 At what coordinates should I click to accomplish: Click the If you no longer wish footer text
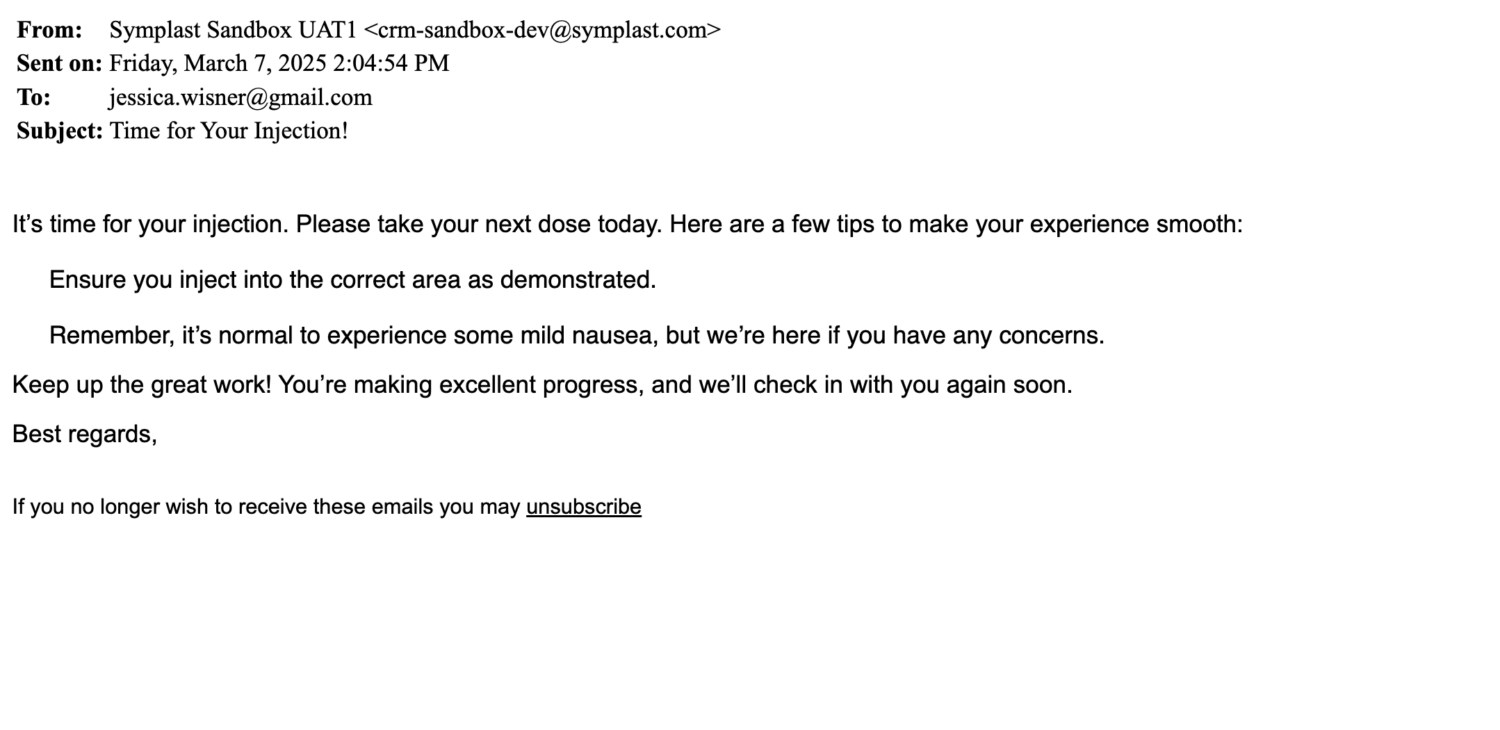click(265, 507)
